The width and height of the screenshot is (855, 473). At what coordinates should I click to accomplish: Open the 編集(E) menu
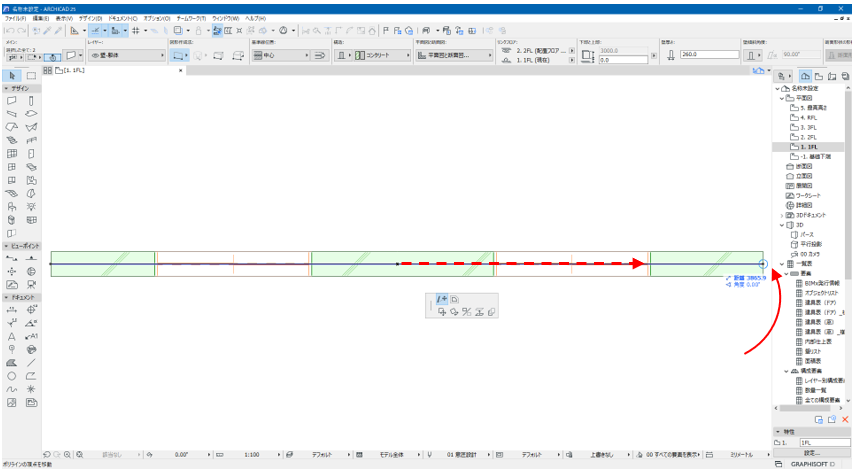tap(41, 19)
